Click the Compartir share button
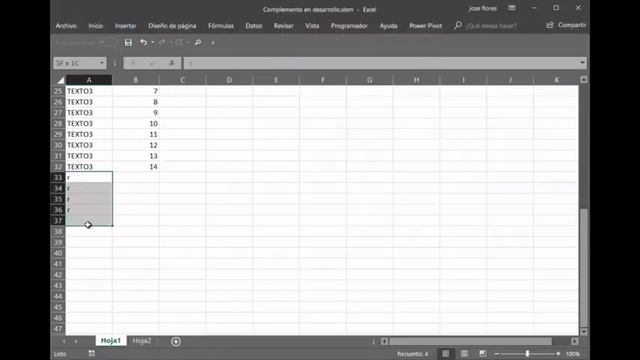 click(x=566, y=25)
